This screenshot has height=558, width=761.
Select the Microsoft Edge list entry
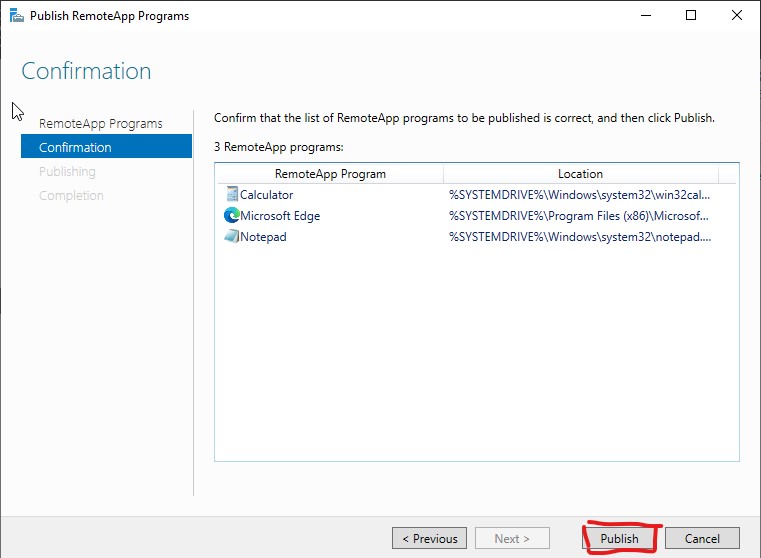[x=280, y=216]
